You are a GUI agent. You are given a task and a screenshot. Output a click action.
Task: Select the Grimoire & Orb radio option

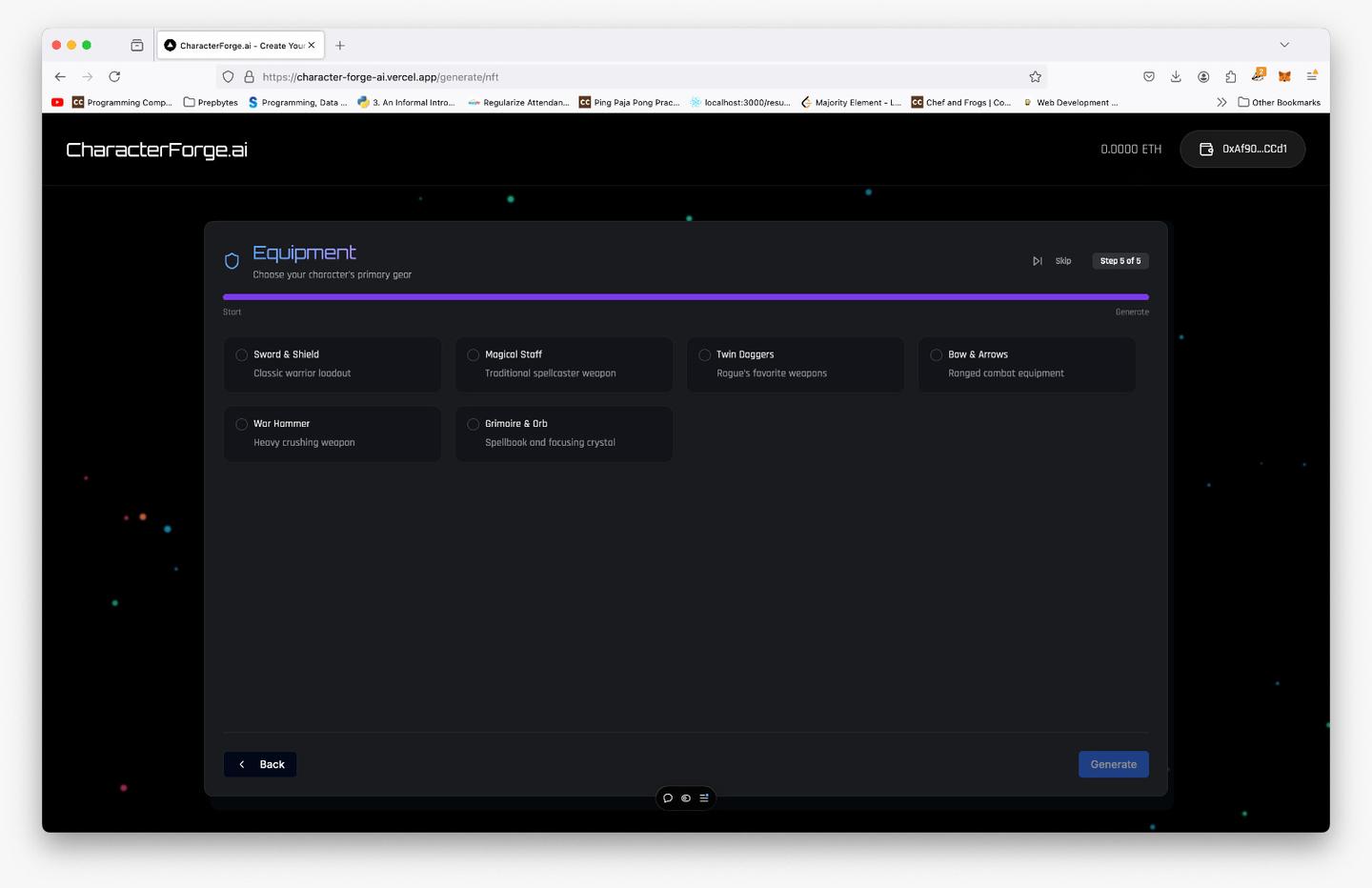474,424
